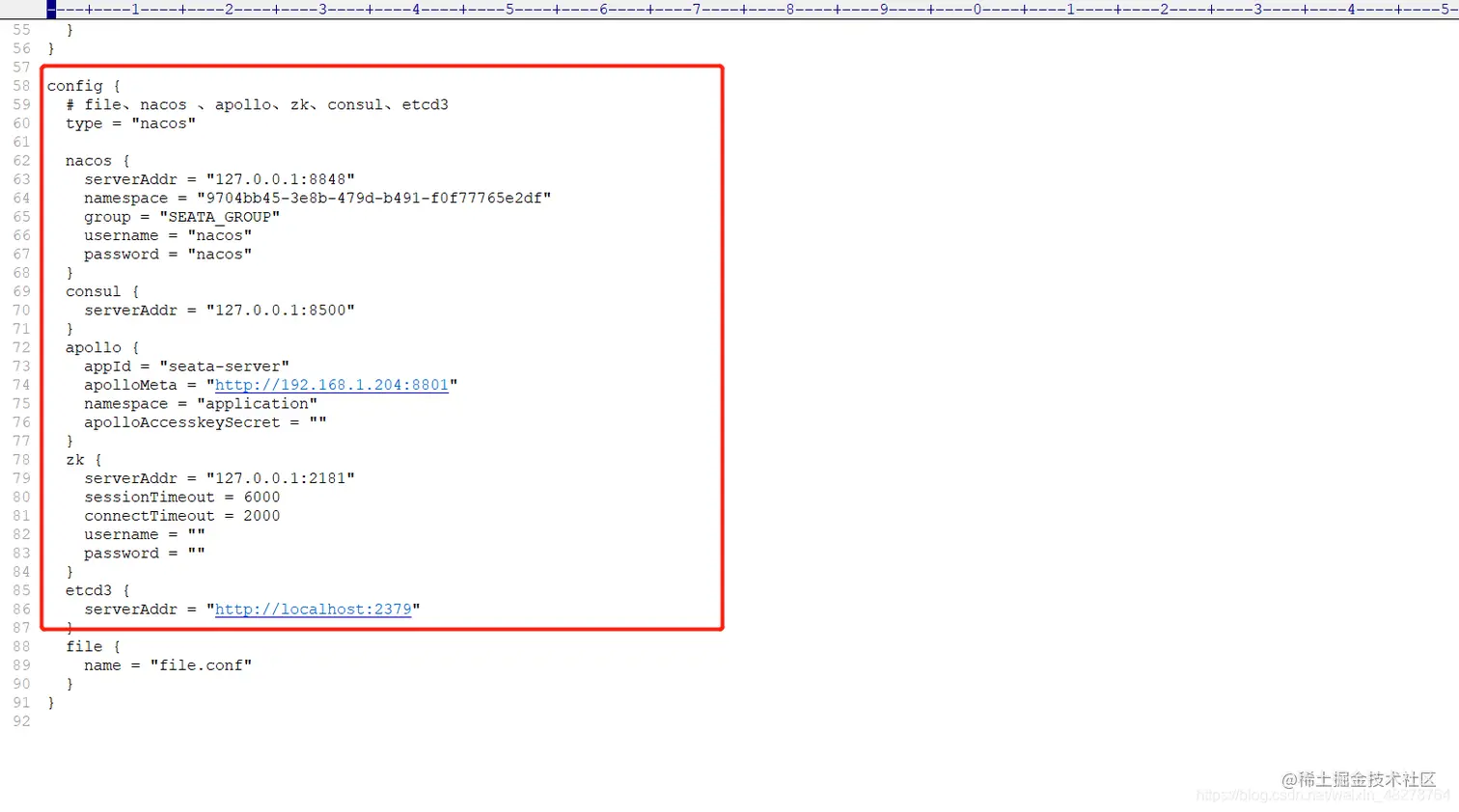
Task: Click the 'nacos {' block header
Action: pyautogui.click(x=97, y=161)
